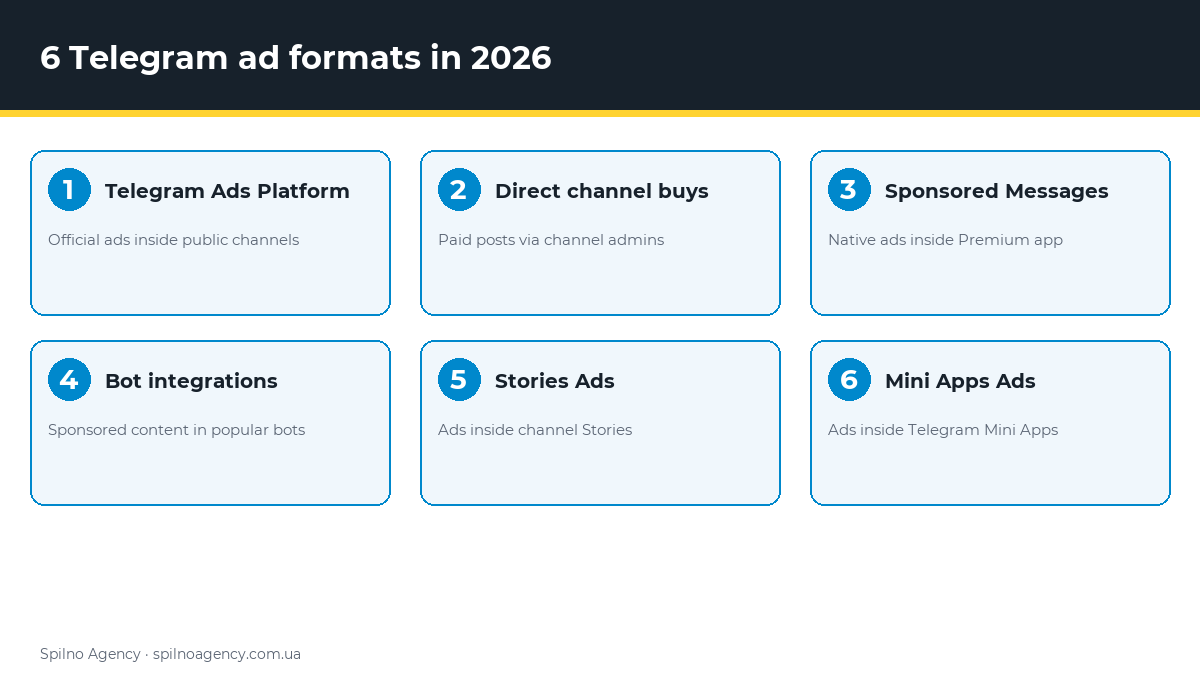
Task: Click the number 1 circle badge
Action: pyautogui.click(x=69, y=189)
